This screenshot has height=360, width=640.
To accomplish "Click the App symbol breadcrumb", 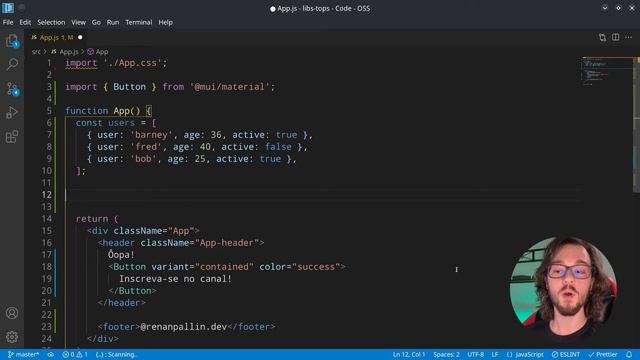I will click(x=98, y=52).
